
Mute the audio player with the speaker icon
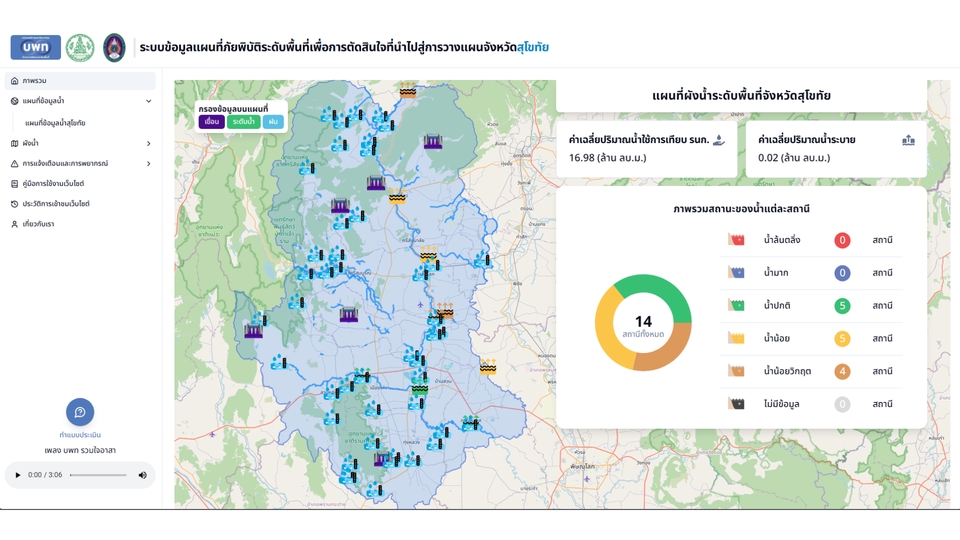142,475
